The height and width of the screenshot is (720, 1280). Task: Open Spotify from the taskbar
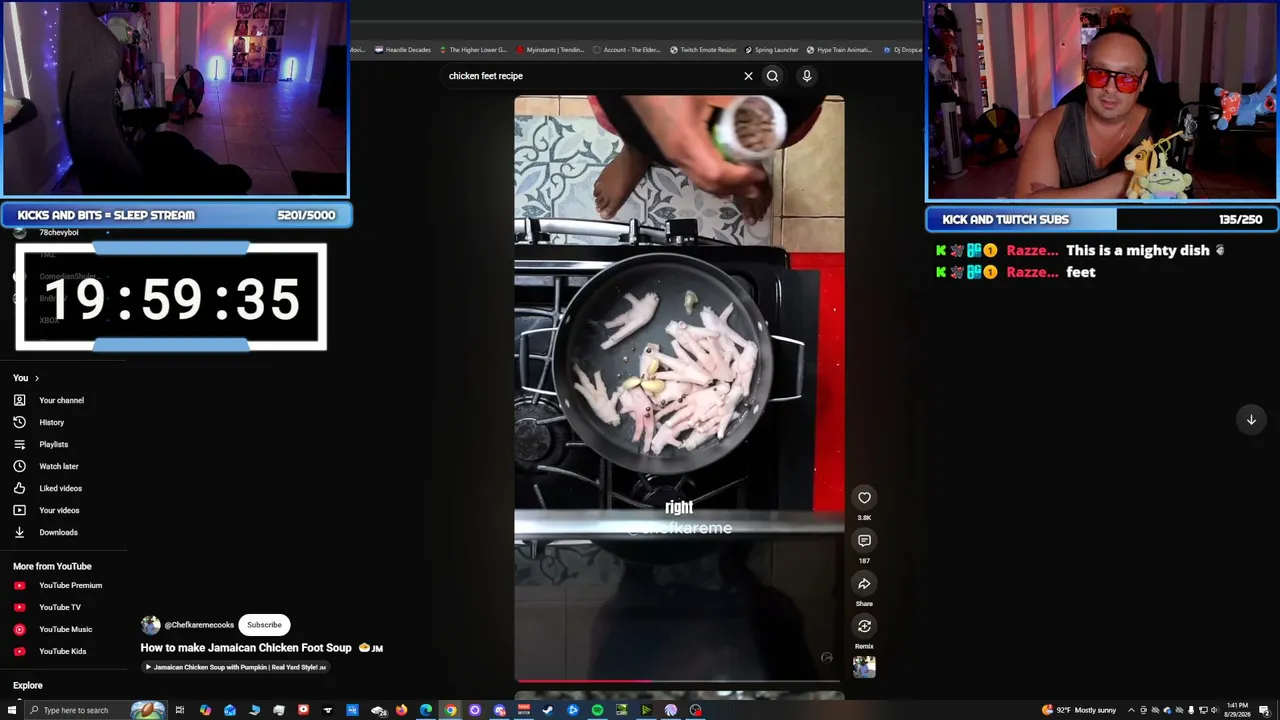tap(597, 710)
